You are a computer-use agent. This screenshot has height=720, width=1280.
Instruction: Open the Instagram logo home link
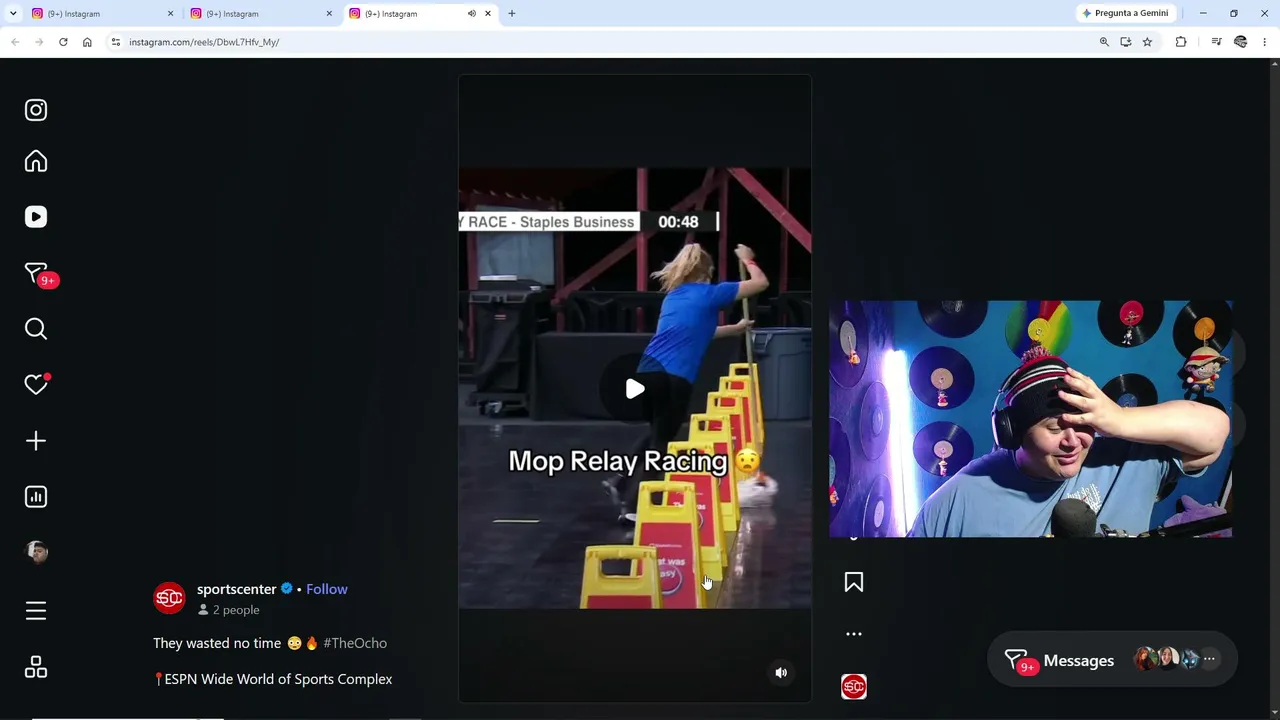[x=36, y=110]
